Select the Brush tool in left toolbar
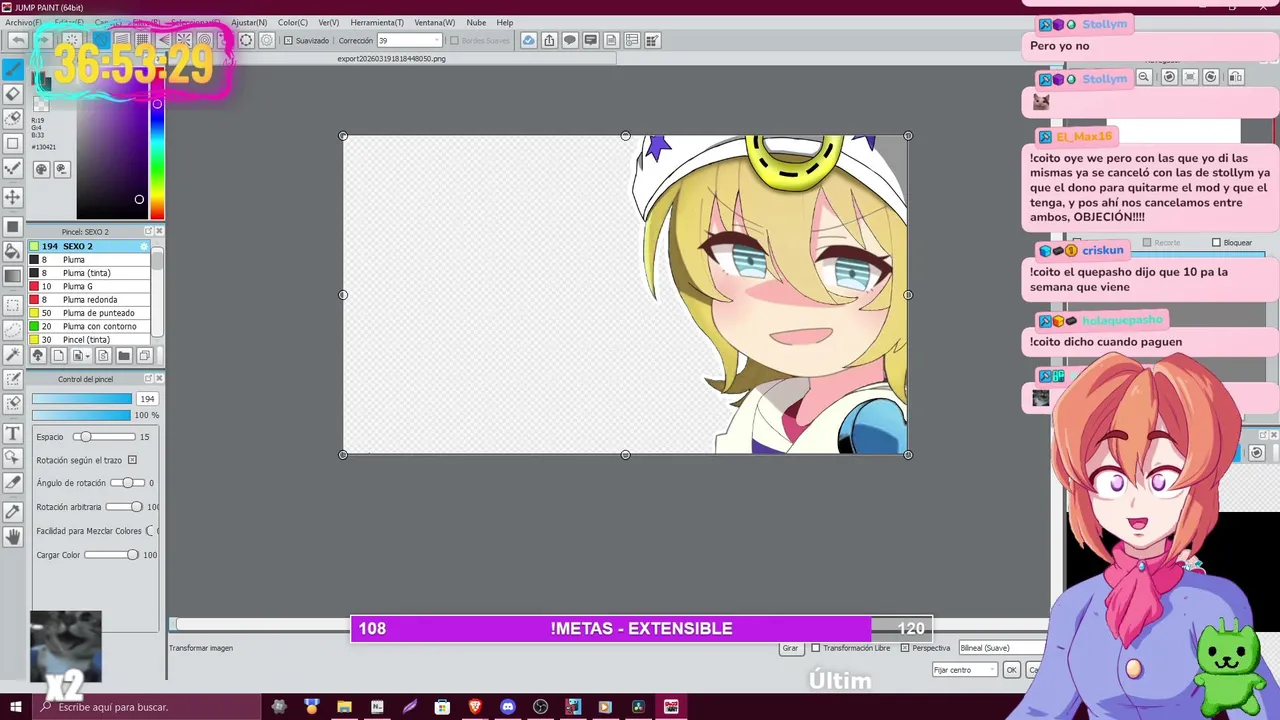Viewport: 1280px width, 720px height. click(13, 70)
